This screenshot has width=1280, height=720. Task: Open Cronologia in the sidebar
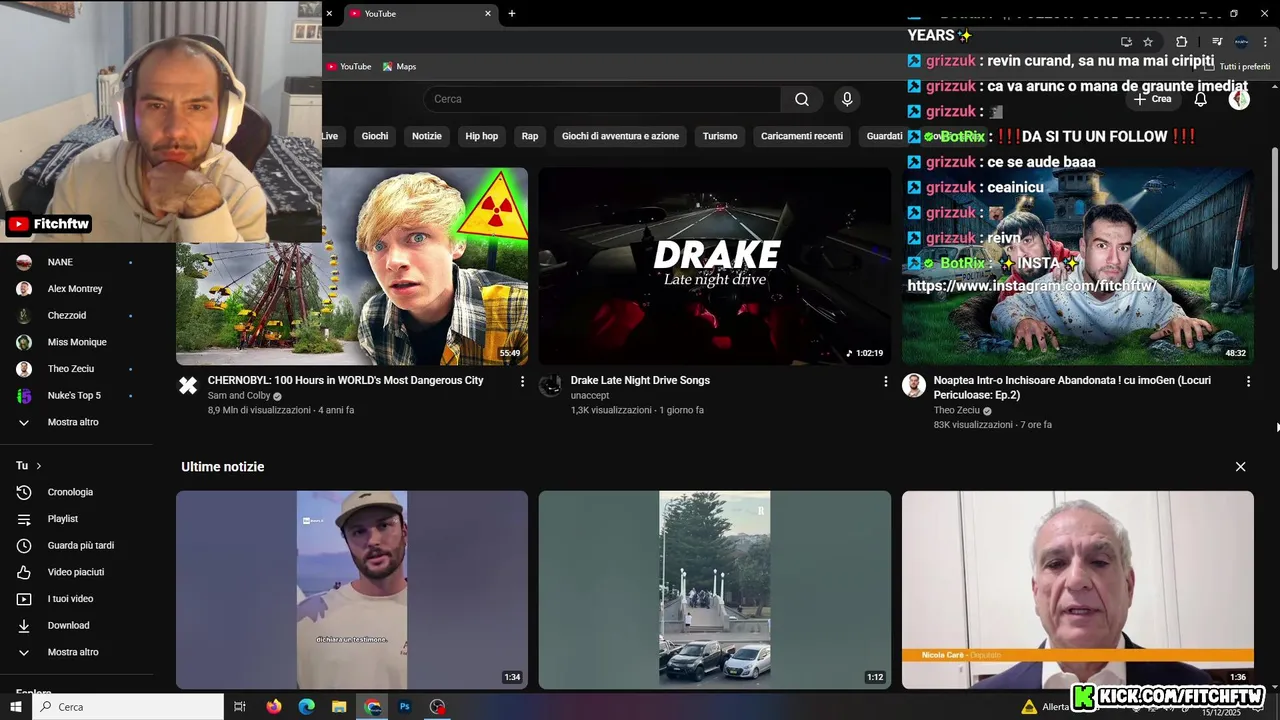click(x=70, y=492)
